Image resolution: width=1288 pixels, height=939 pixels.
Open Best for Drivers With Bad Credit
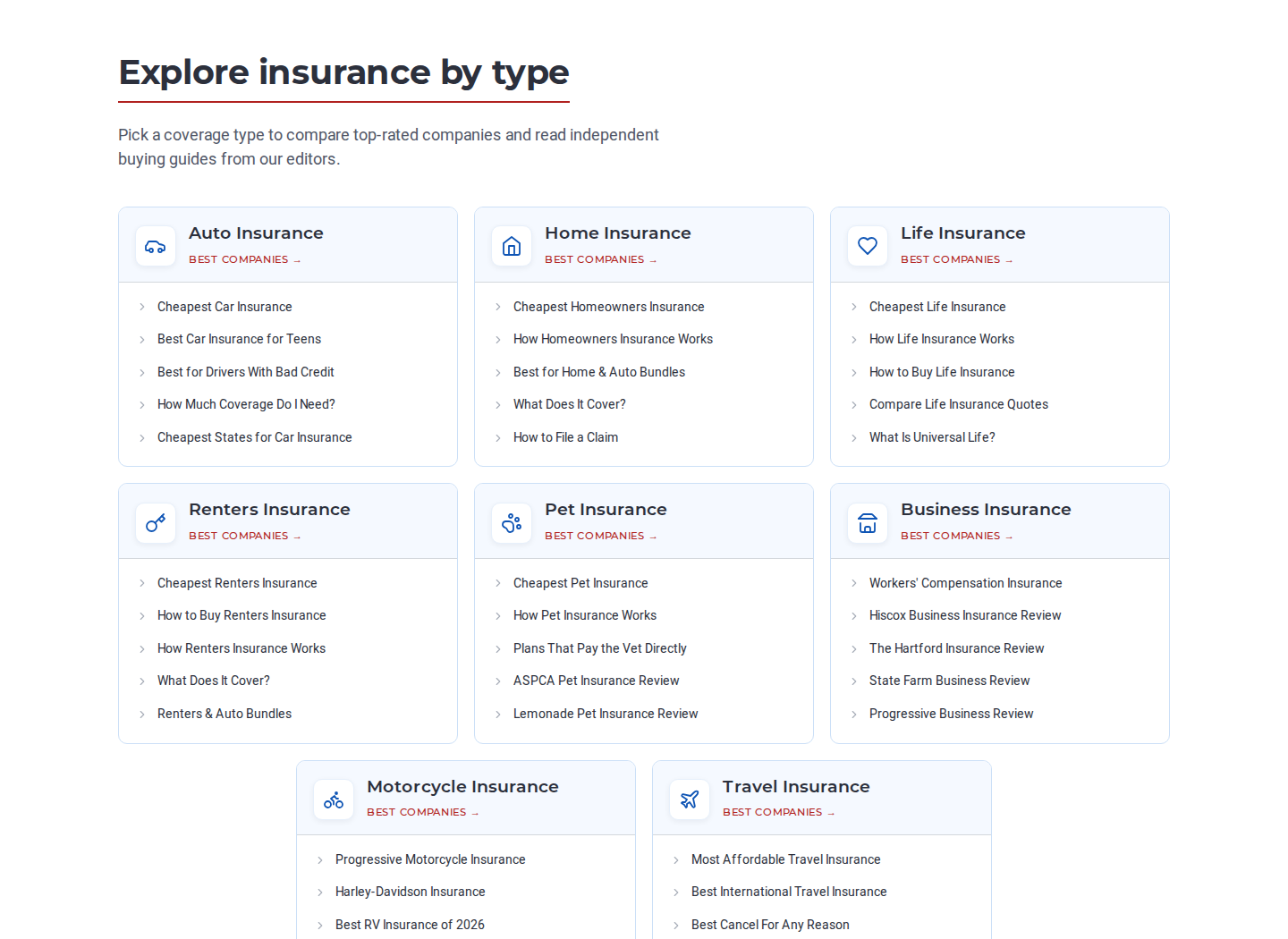(245, 372)
